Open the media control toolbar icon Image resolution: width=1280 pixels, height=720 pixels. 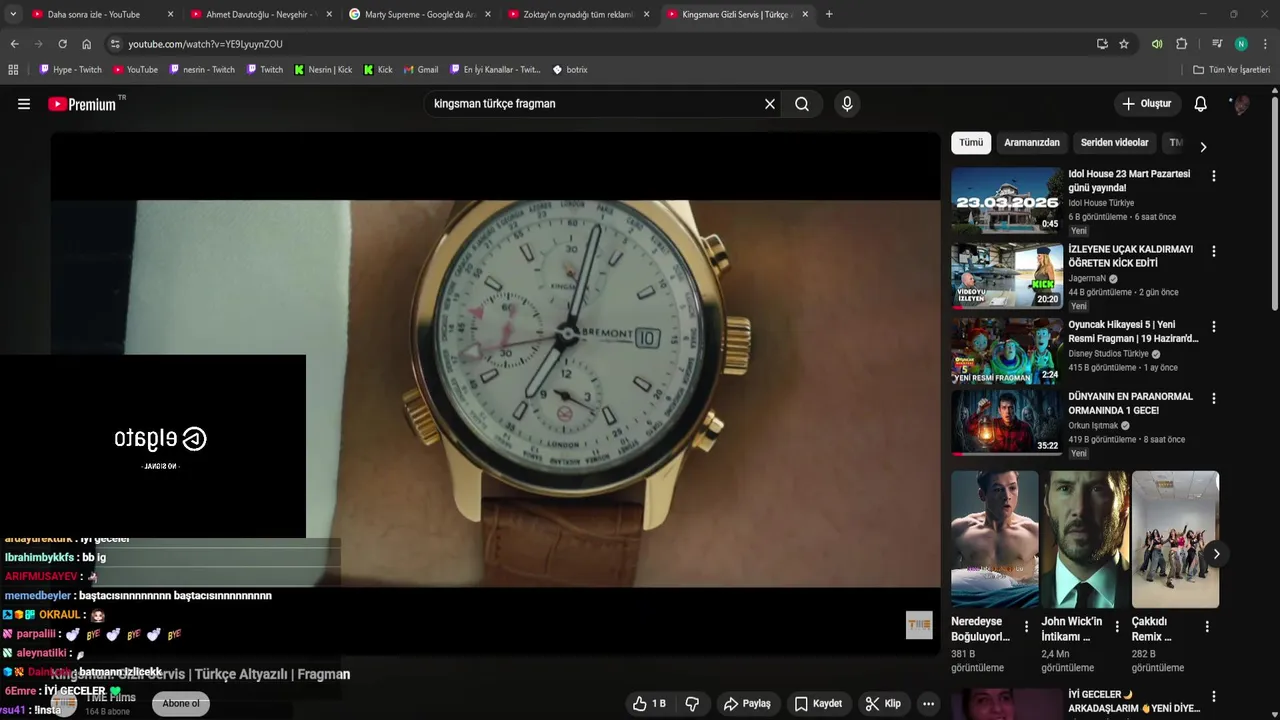pyautogui.click(x=1217, y=44)
